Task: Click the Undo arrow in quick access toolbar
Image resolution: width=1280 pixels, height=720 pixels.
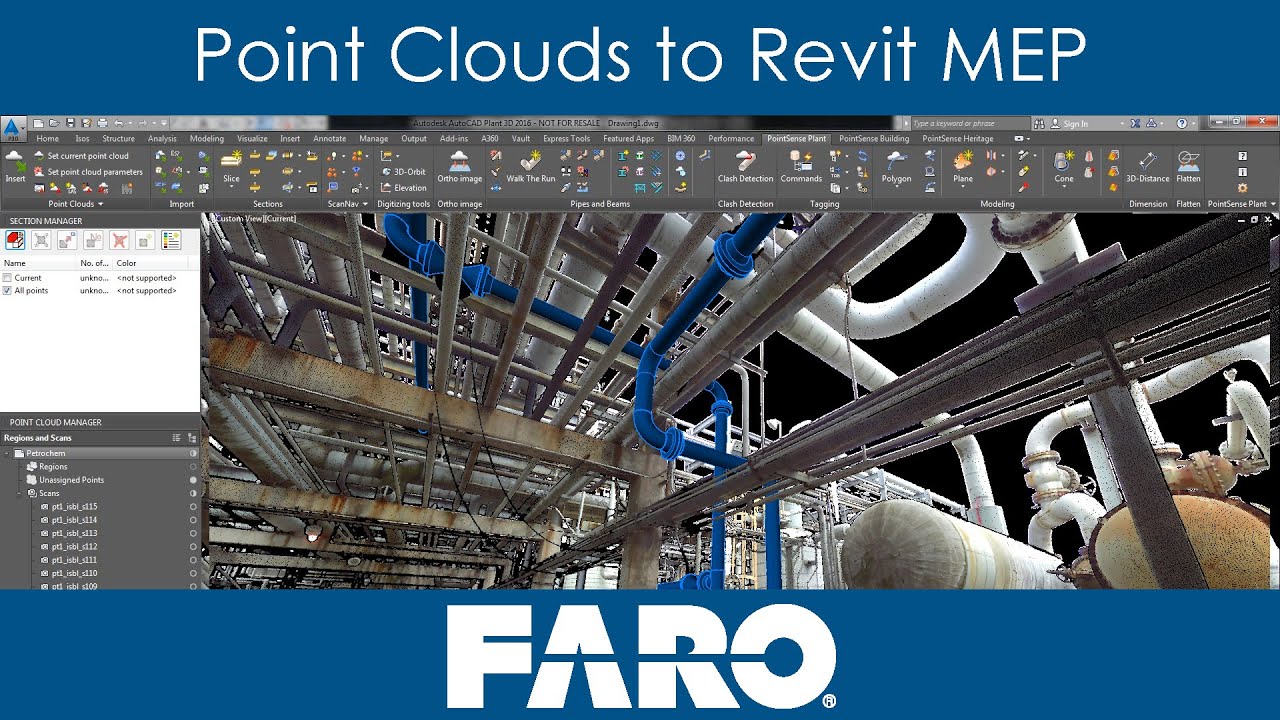Action: pyautogui.click(x=118, y=123)
